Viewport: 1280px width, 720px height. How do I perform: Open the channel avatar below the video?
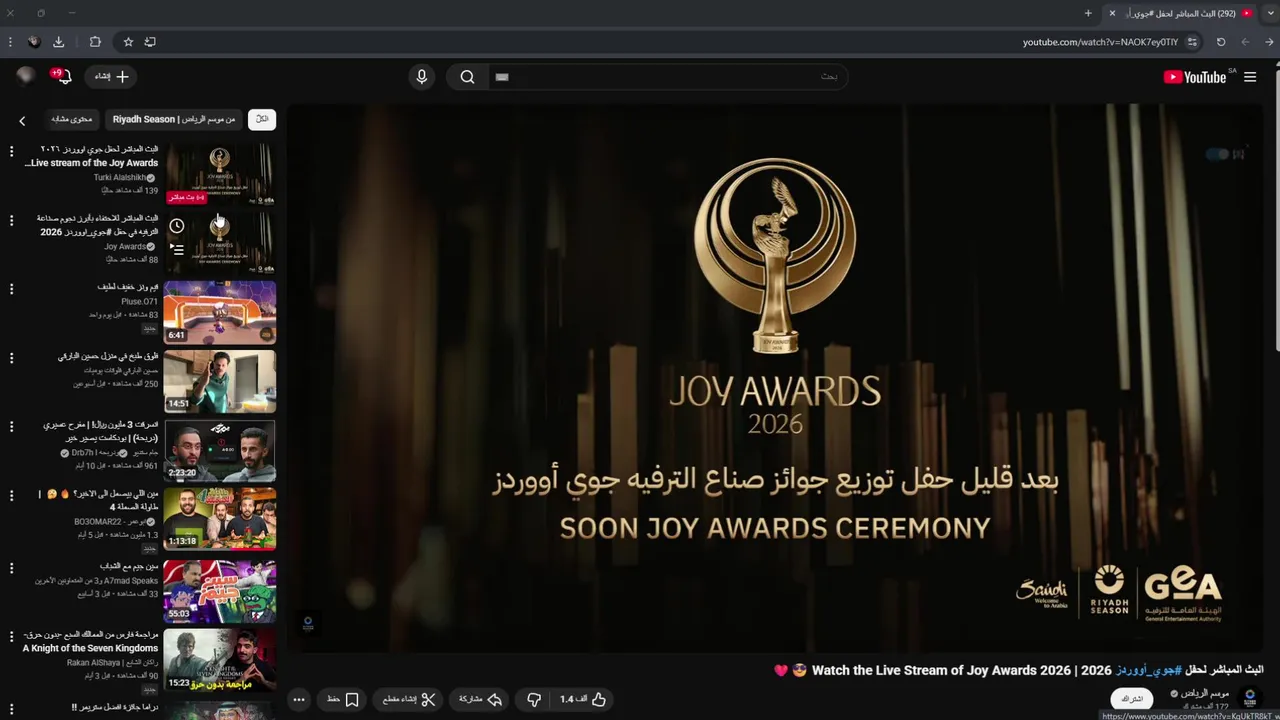1250,698
